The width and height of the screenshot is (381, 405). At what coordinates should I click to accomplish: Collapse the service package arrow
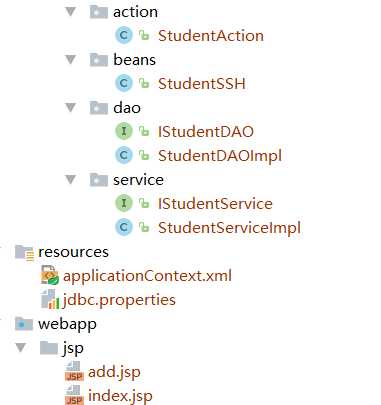tap(71, 180)
